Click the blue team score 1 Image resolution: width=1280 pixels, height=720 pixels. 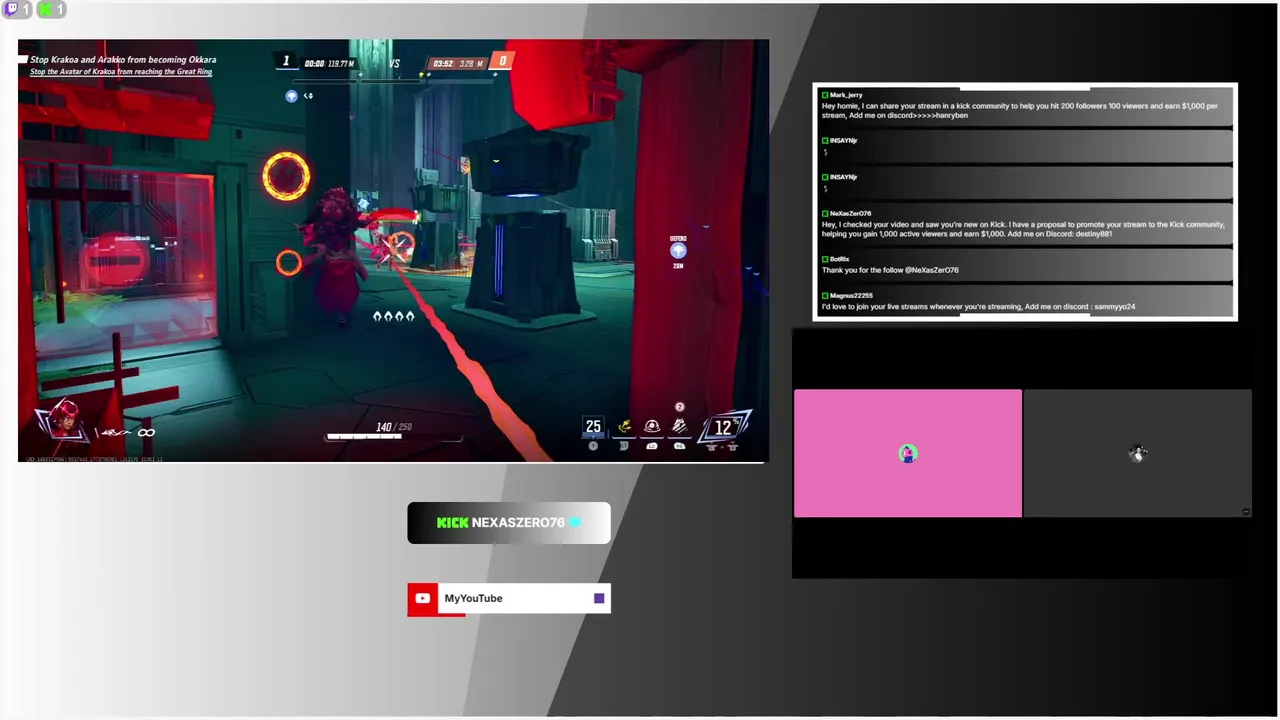(286, 62)
